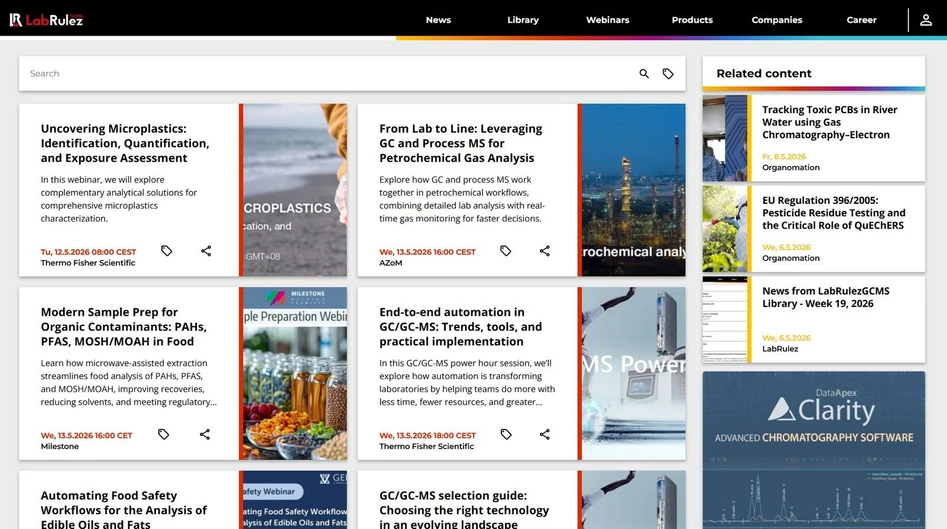Click the petrochemical refinery thumbnail image
947x529 pixels.
(x=634, y=190)
